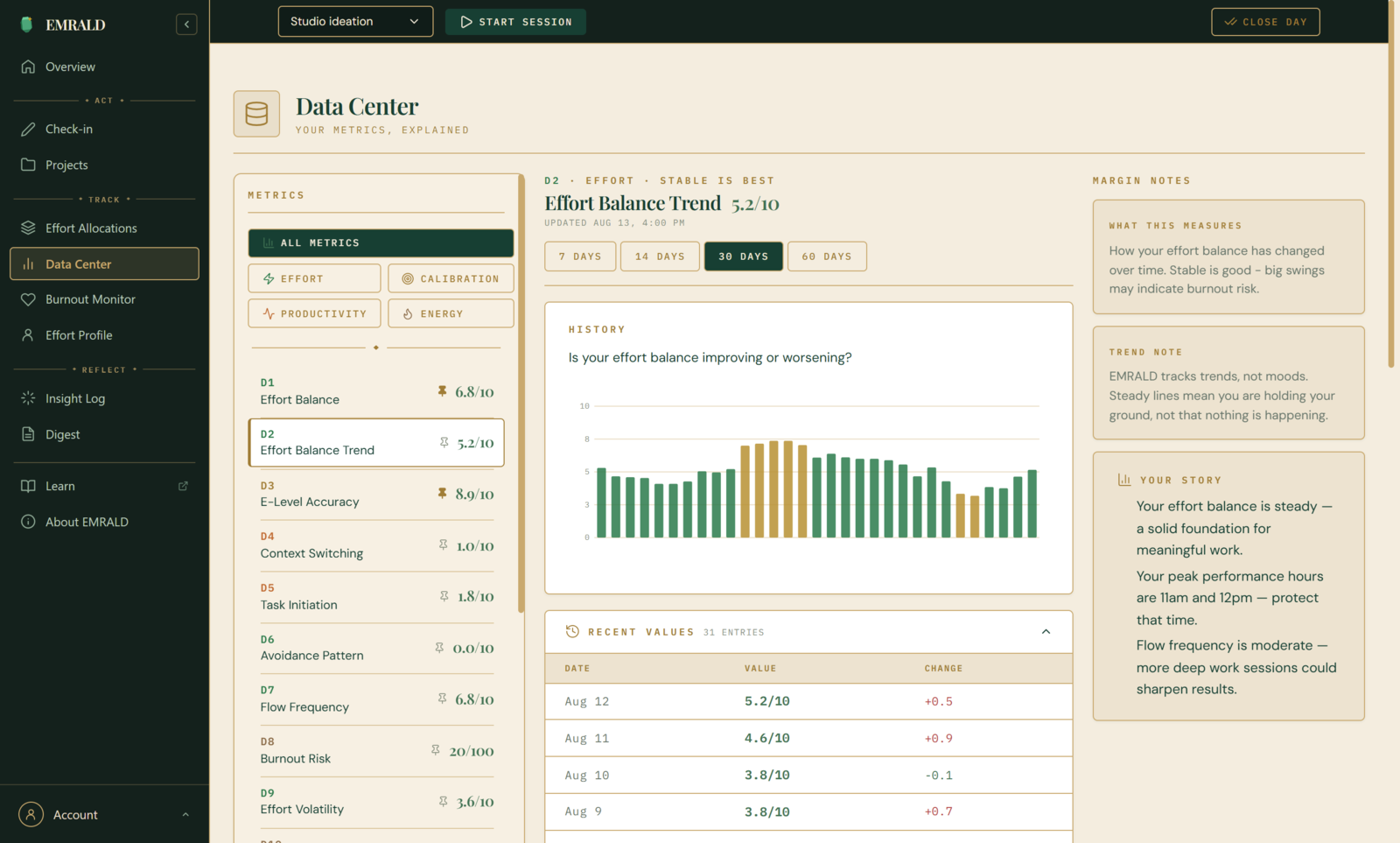Image resolution: width=1400 pixels, height=843 pixels.
Task: Click the VALUE column header
Action: click(760, 668)
